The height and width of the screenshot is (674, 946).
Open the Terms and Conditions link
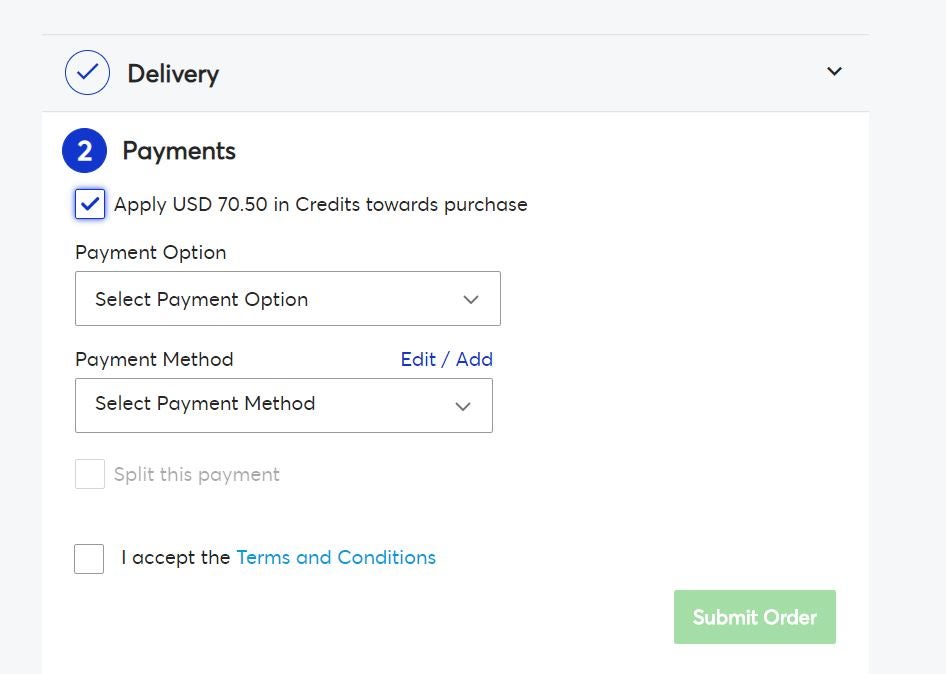[x=336, y=558]
